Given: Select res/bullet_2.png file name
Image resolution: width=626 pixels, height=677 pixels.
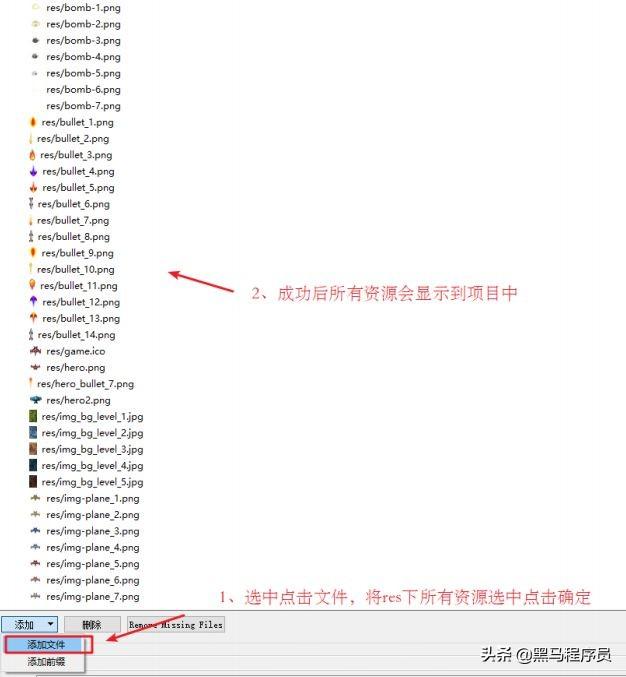Looking at the screenshot, I should pyautogui.click(x=73, y=139).
